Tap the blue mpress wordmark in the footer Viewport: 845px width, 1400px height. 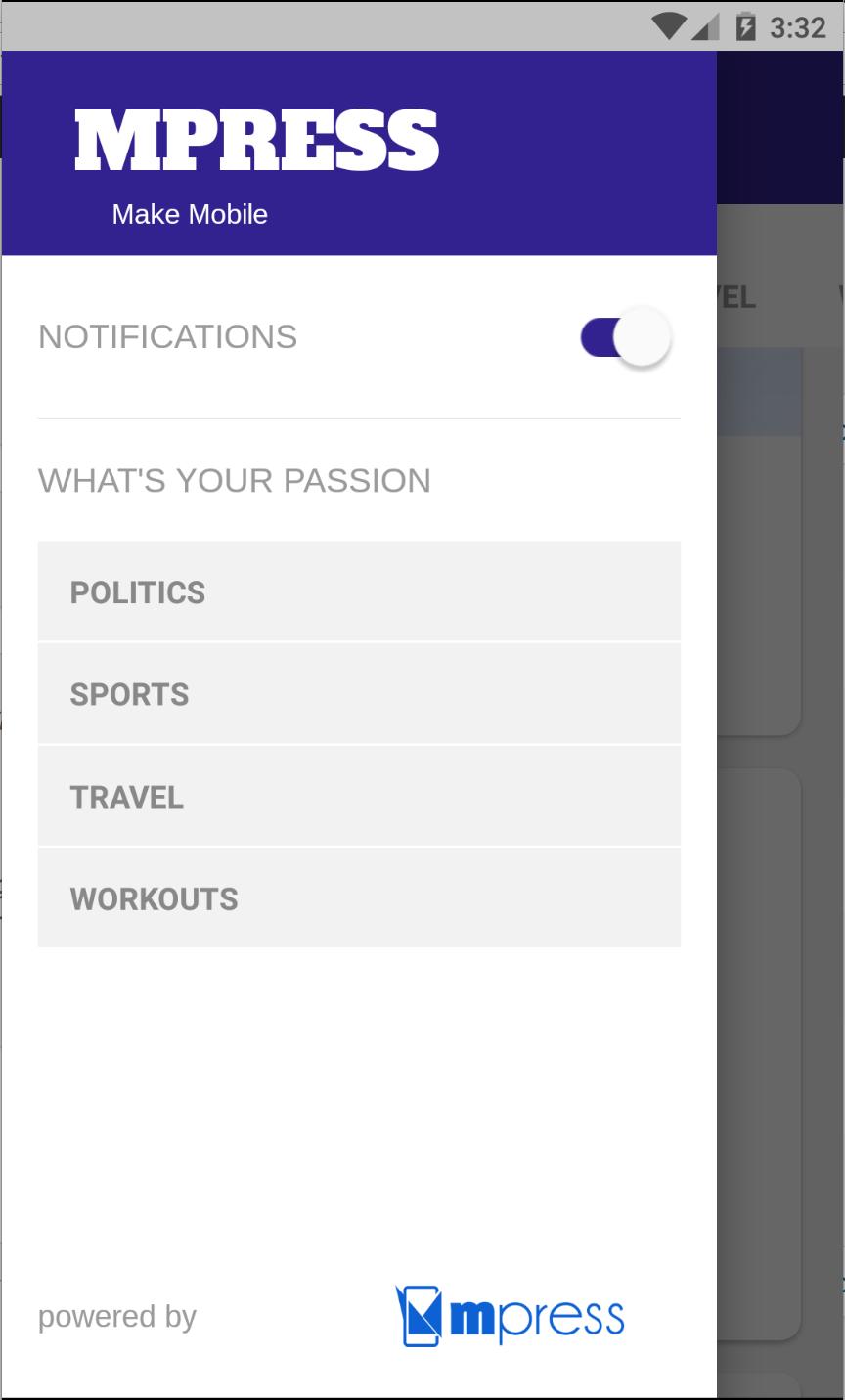(536, 1318)
